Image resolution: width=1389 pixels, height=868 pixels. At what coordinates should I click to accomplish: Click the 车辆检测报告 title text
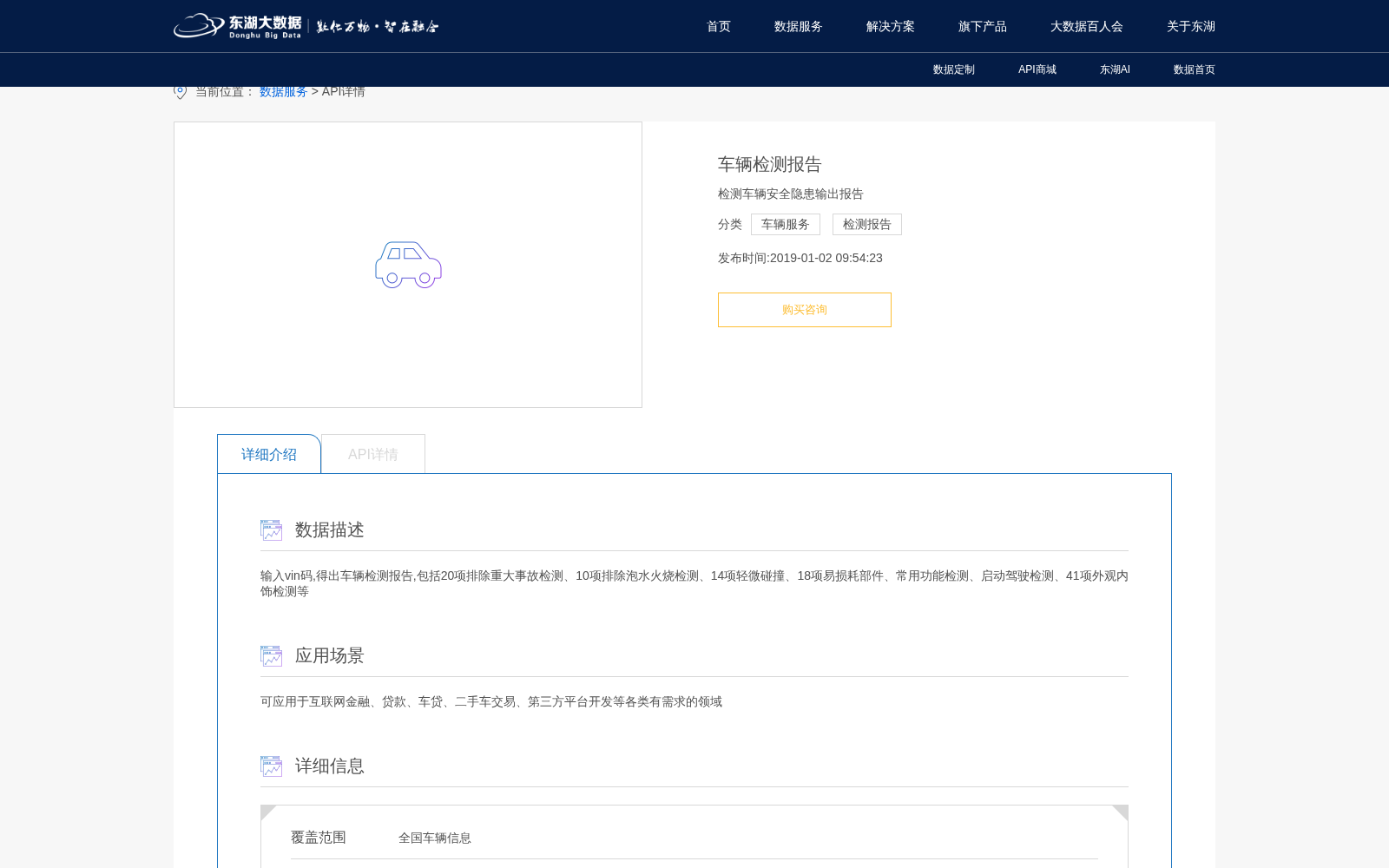[x=770, y=164]
